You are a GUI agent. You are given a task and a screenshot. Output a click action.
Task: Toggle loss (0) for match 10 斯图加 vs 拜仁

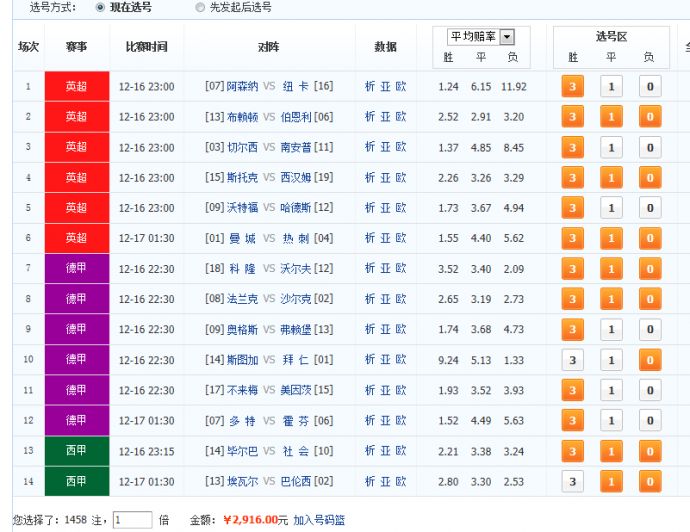(650, 360)
